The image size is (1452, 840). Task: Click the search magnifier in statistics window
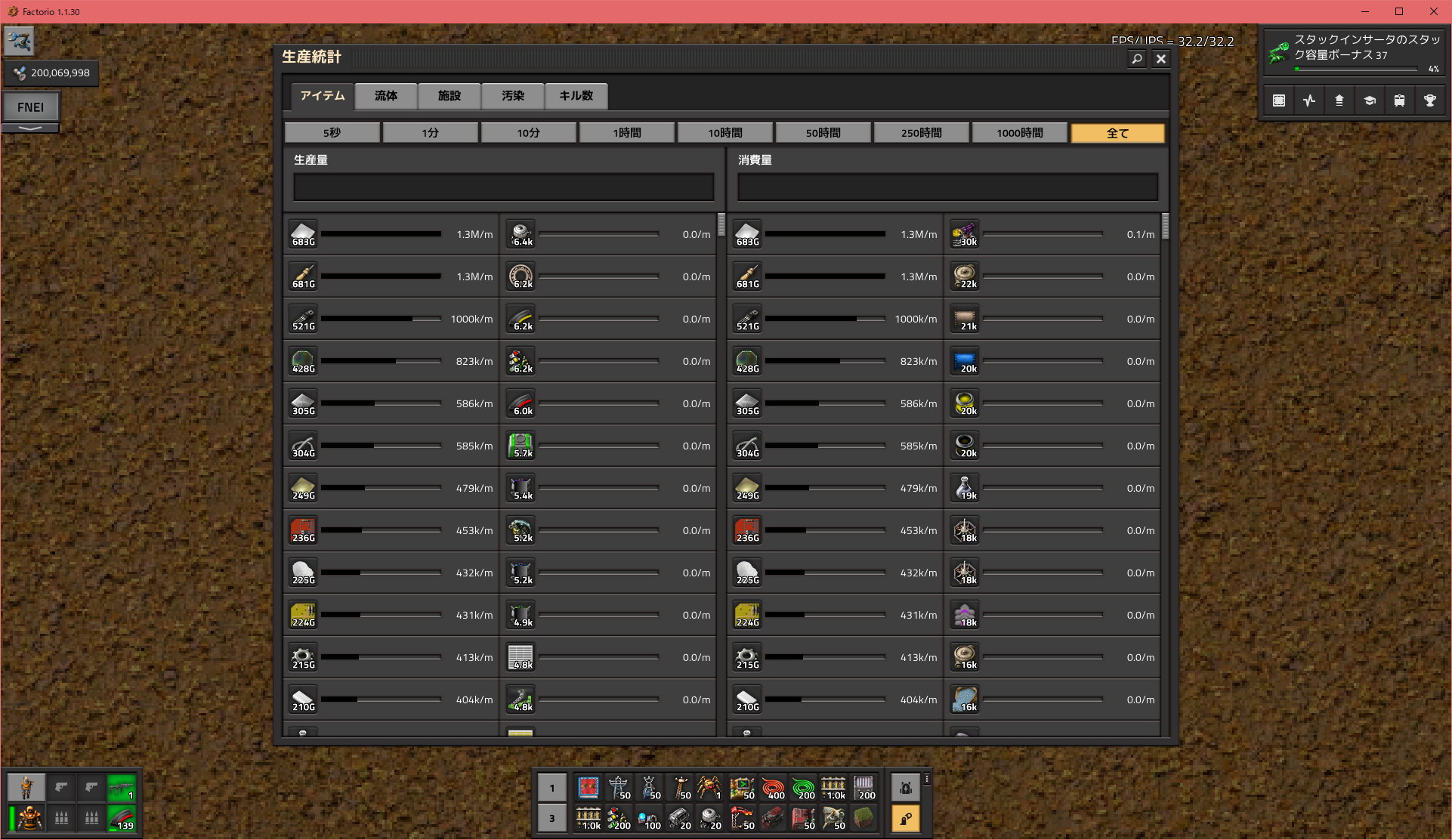coord(1137,59)
